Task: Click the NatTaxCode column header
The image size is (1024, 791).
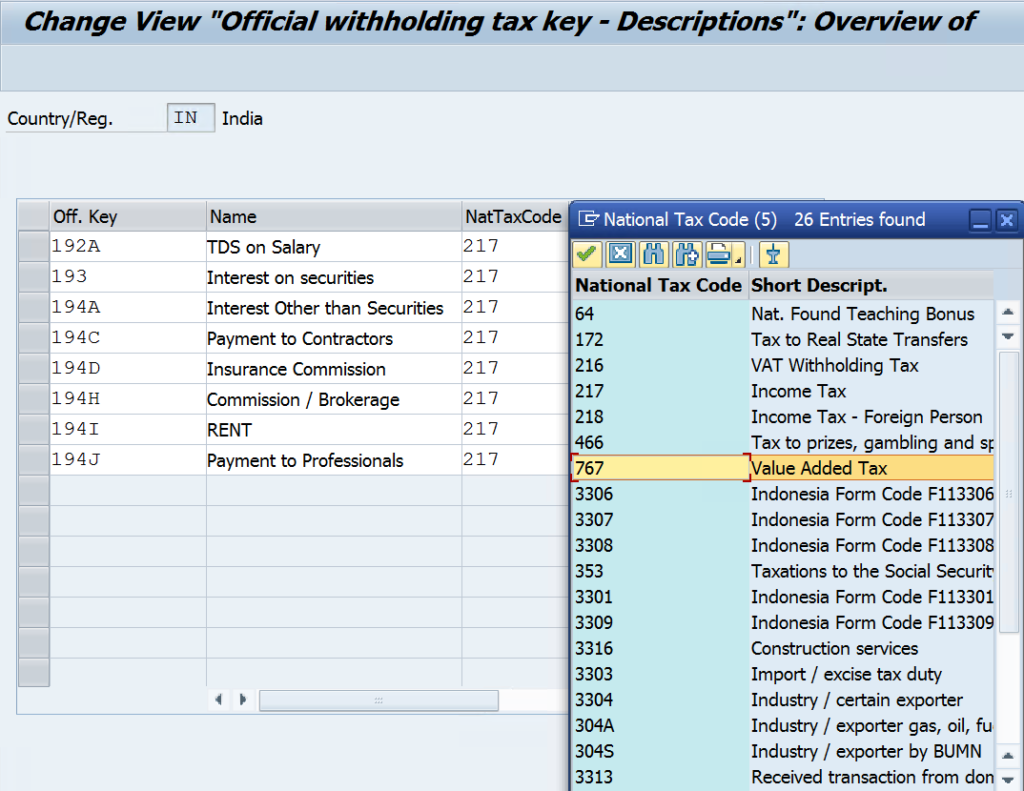Action: click(x=515, y=216)
